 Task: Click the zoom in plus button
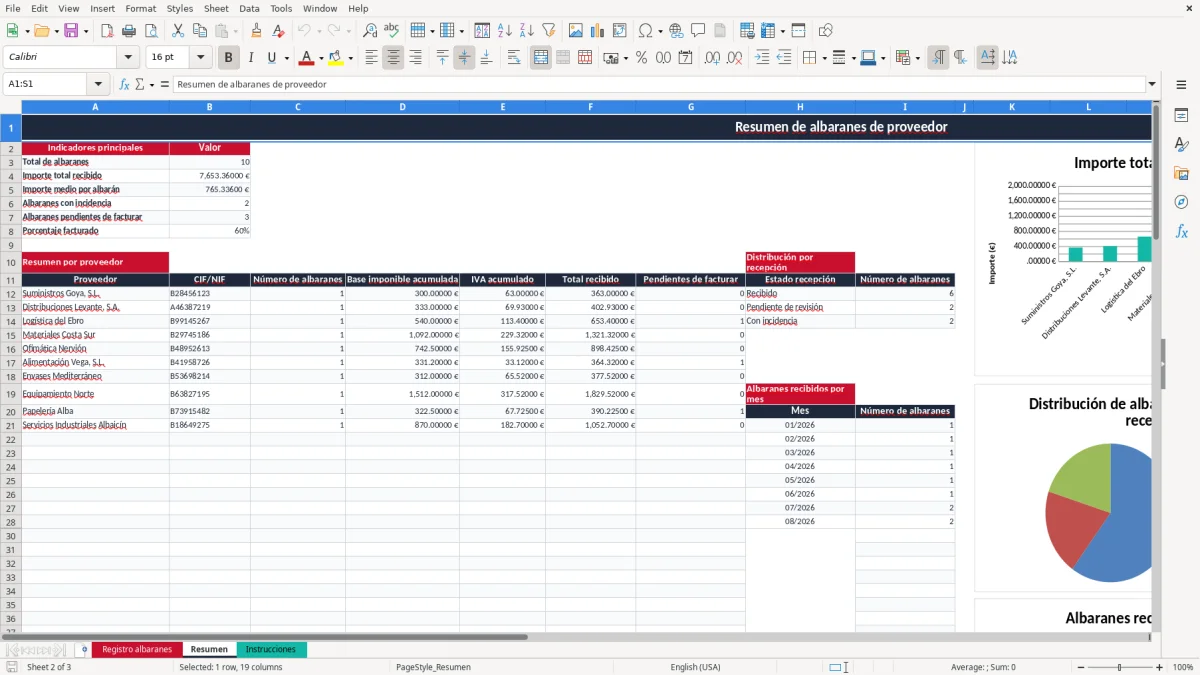pos(1159,667)
